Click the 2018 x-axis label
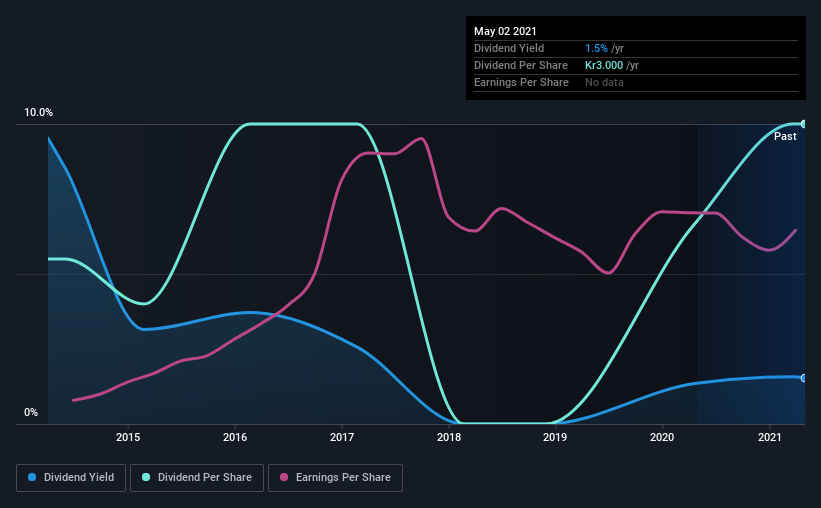This screenshot has width=821, height=508. 449,437
